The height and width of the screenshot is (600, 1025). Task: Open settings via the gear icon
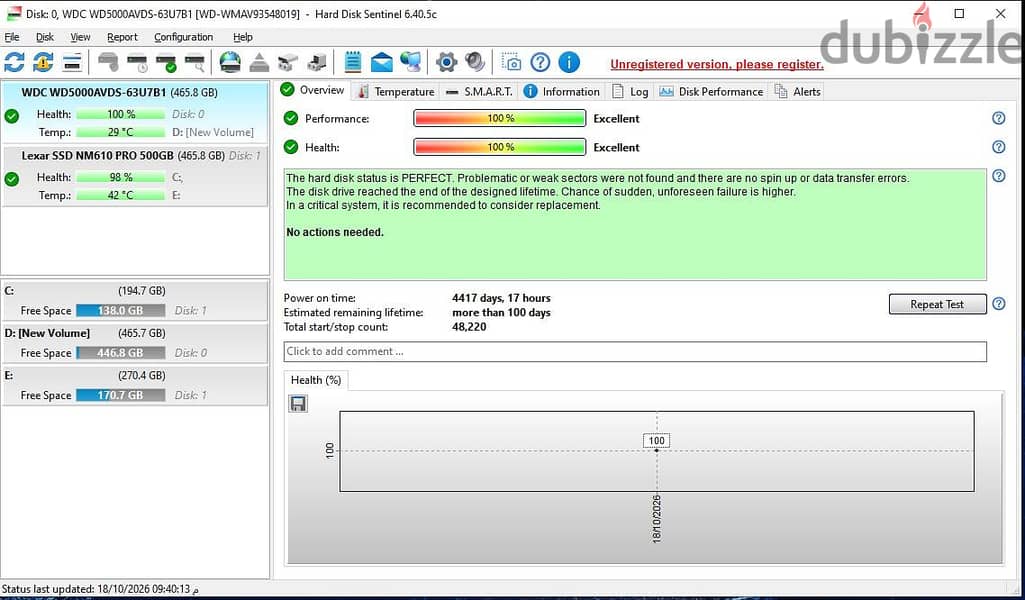(446, 63)
